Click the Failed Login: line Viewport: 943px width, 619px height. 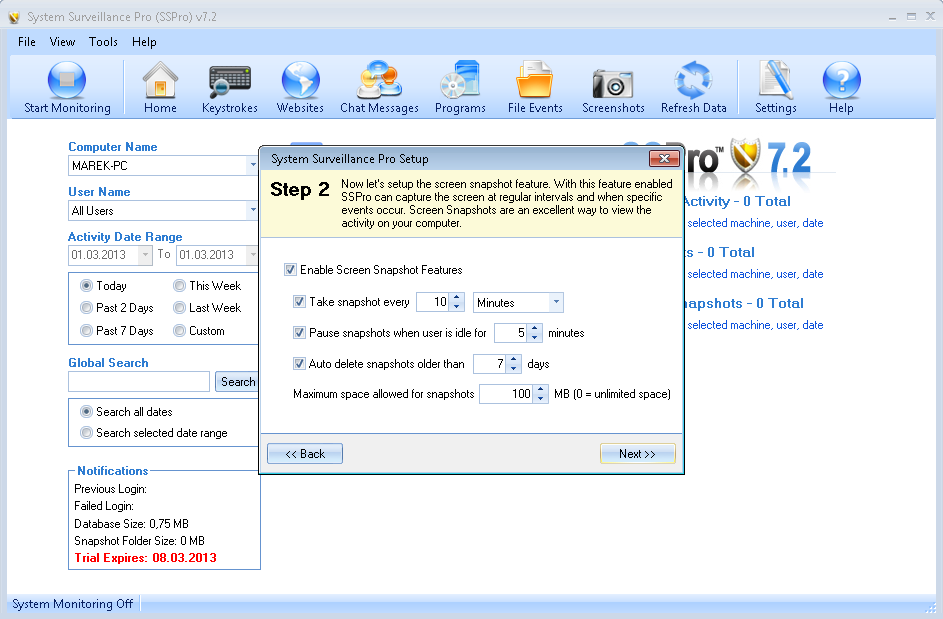[103, 506]
